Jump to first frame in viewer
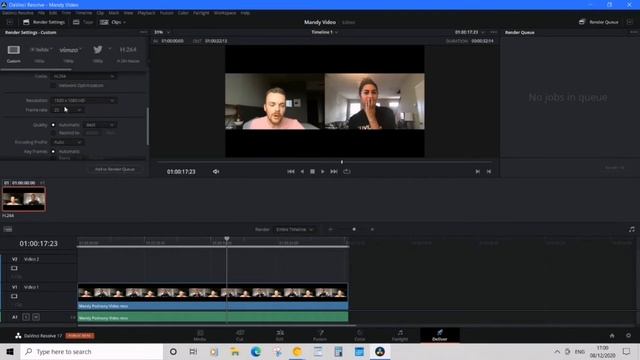Image resolution: width=640 pixels, height=360 pixels. [x=291, y=172]
